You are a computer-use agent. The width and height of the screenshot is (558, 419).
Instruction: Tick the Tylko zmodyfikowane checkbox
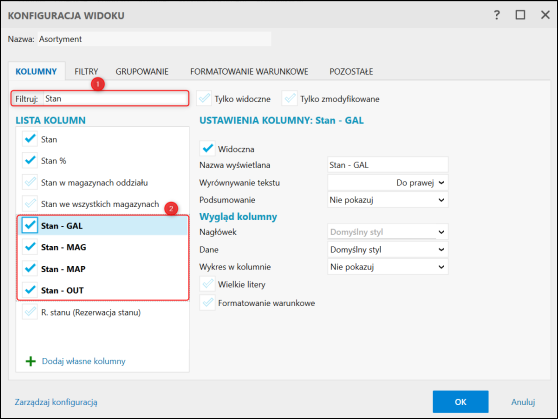(290, 98)
